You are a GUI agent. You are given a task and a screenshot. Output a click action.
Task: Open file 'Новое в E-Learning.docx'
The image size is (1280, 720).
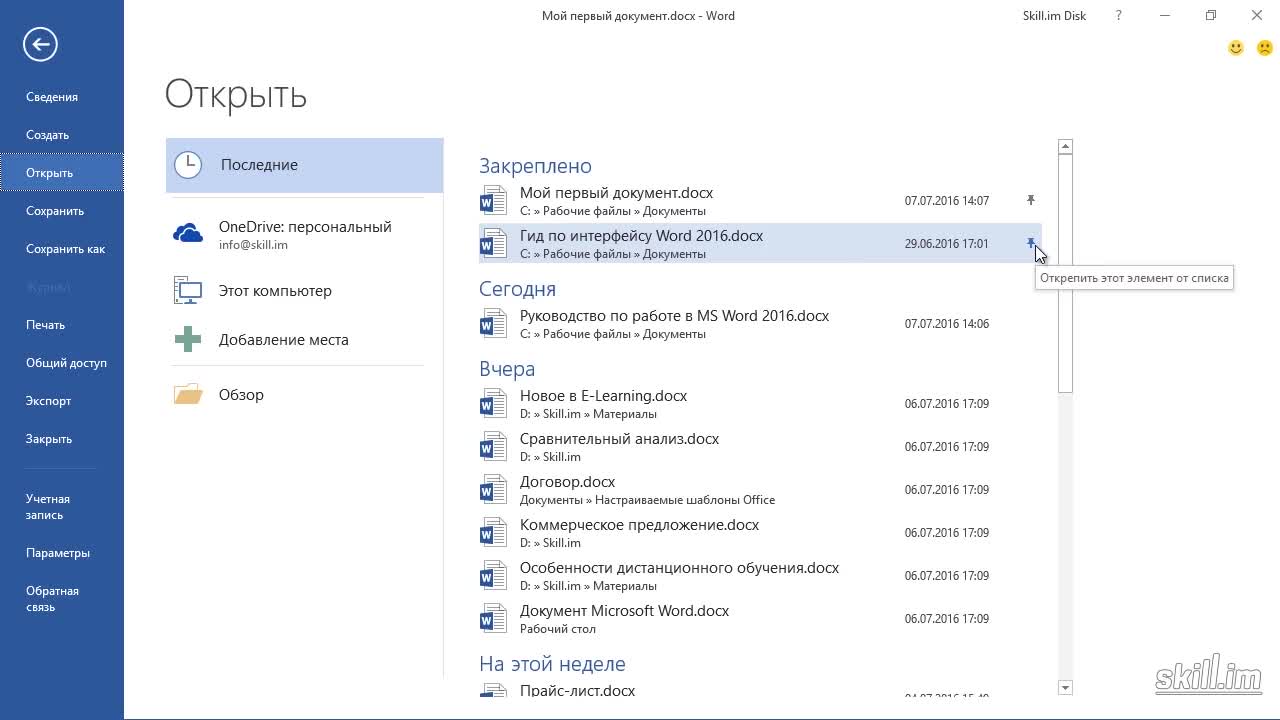(x=760, y=403)
